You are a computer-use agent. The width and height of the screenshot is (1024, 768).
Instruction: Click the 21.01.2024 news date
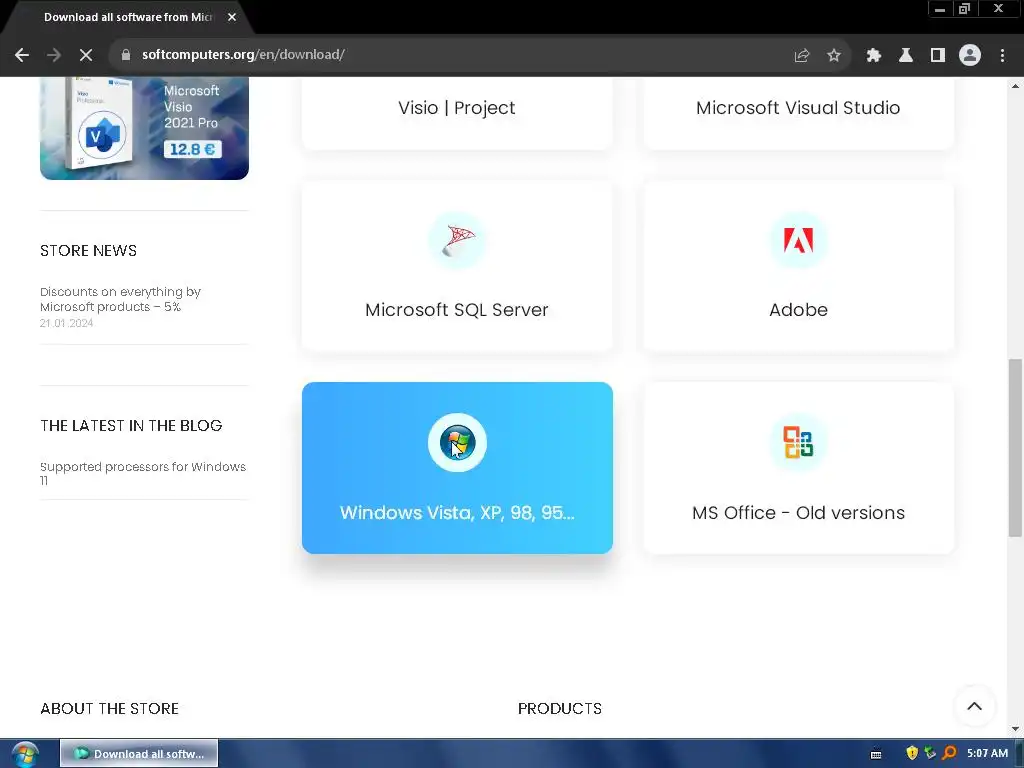tap(67, 323)
